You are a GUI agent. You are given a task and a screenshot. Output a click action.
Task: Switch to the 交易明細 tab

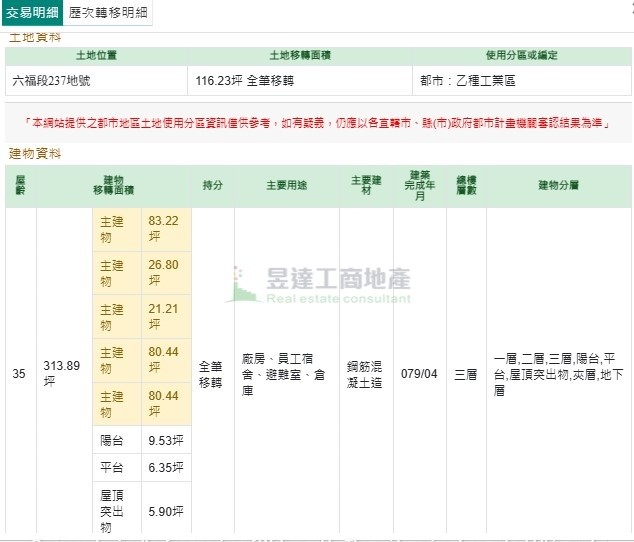32,13
